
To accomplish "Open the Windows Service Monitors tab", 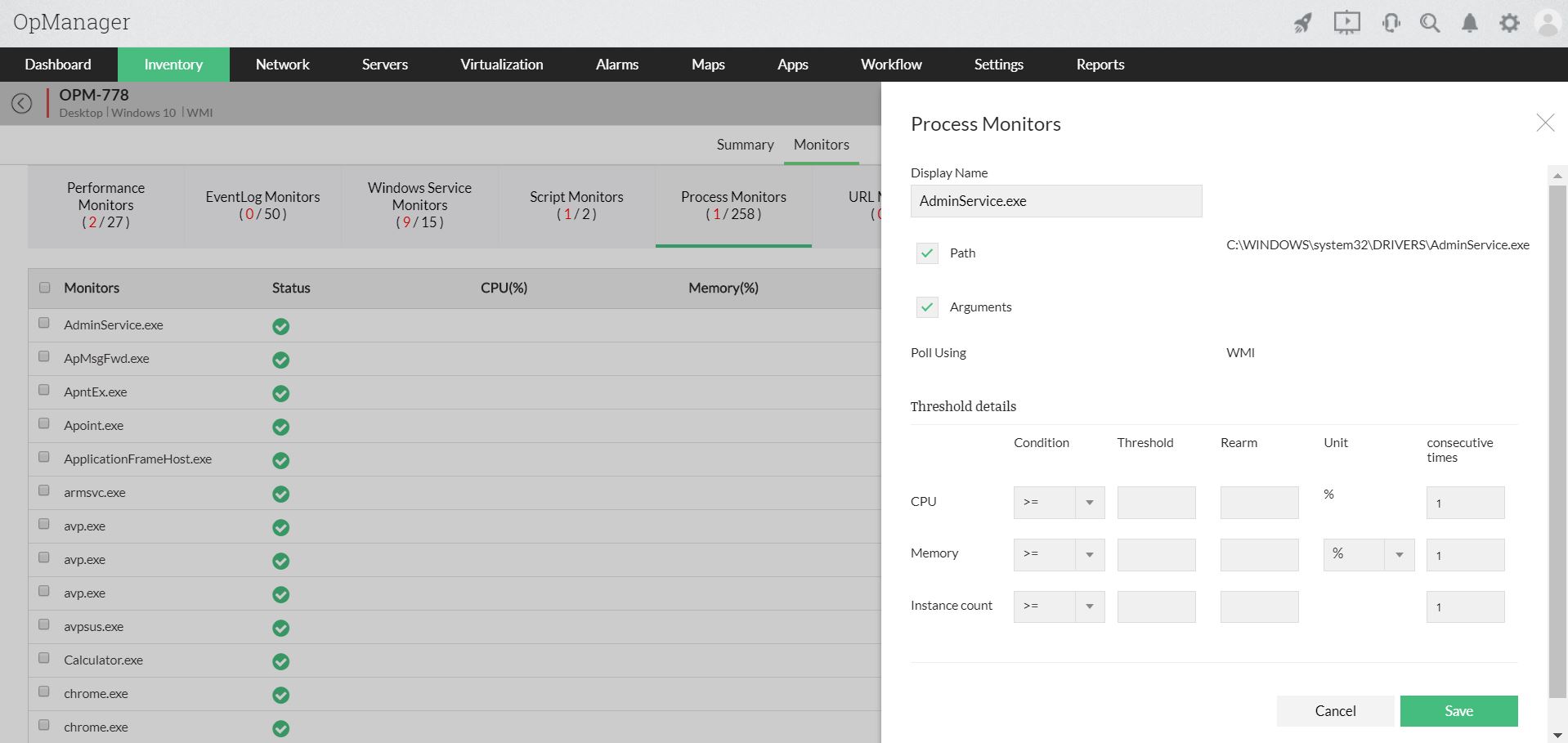I will (419, 205).
